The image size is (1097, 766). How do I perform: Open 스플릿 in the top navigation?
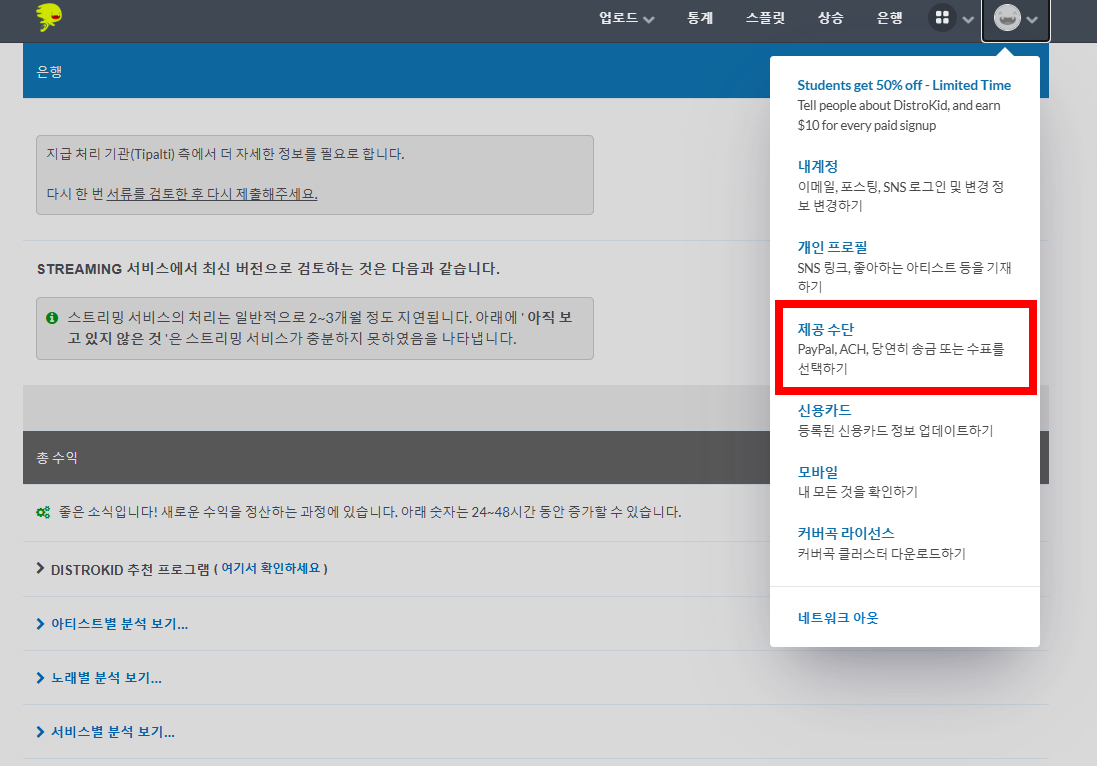(765, 17)
